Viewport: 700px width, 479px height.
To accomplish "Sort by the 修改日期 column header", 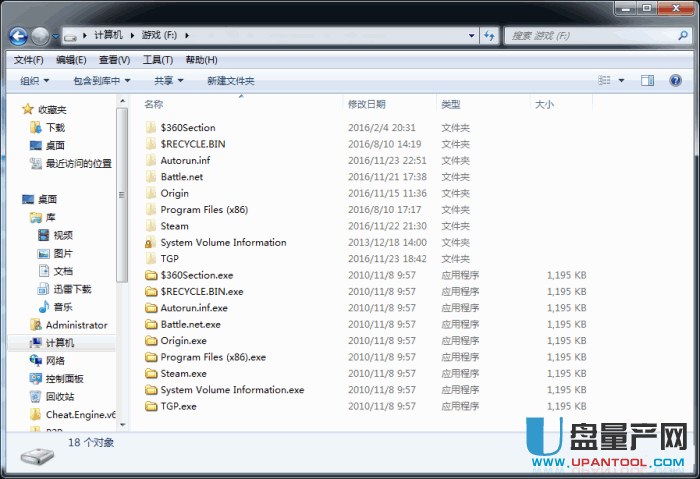I will (x=367, y=104).
